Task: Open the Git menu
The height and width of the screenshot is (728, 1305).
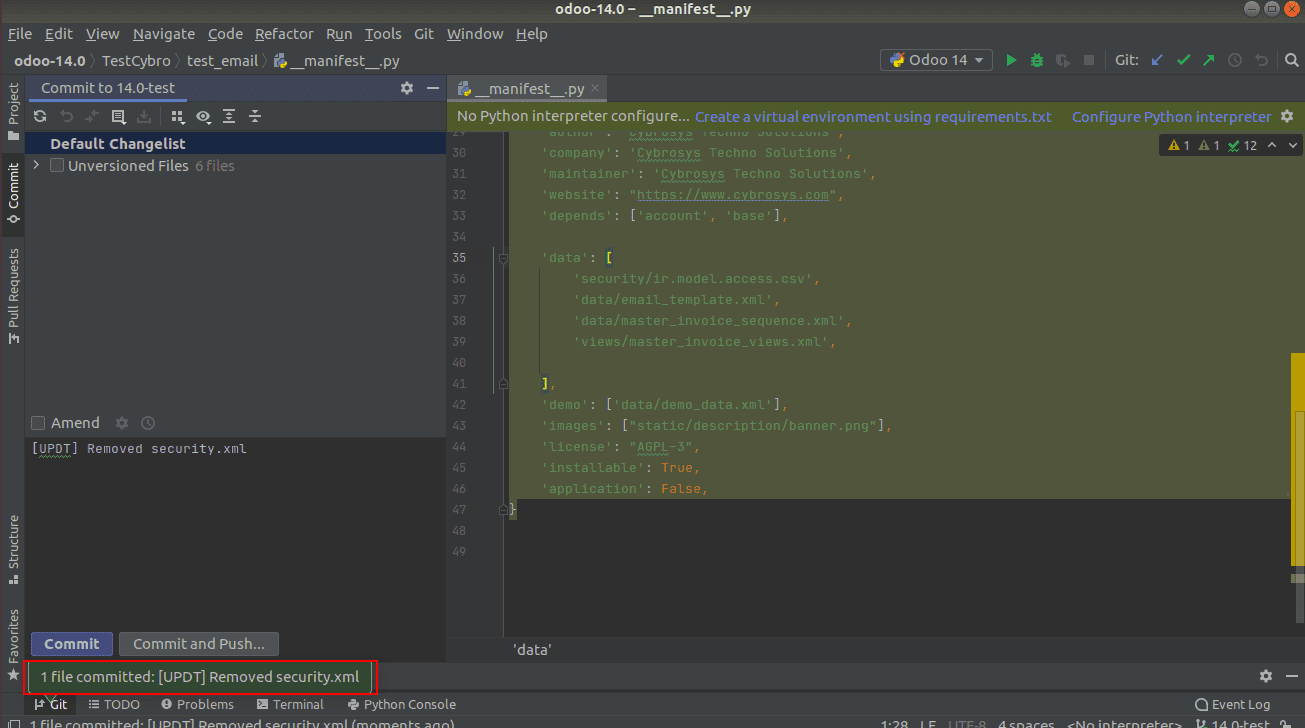Action: (x=424, y=34)
